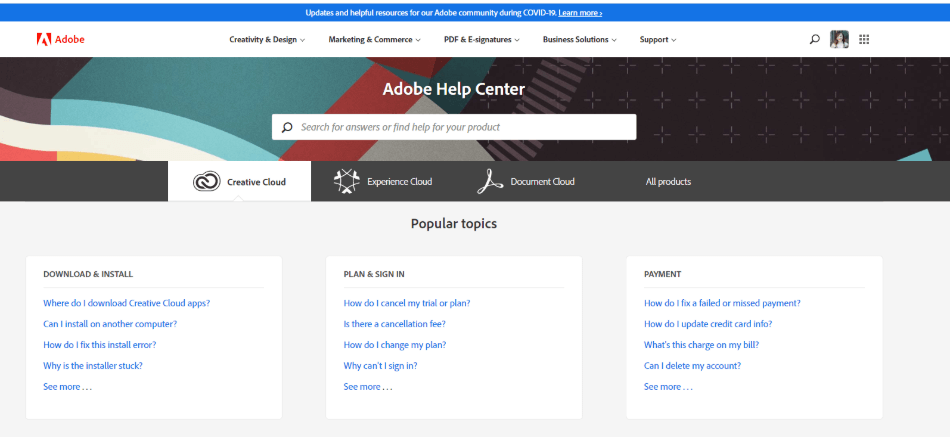950x437 pixels.
Task: Expand the PDF & E-signatures menu
Action: point(482,39)
